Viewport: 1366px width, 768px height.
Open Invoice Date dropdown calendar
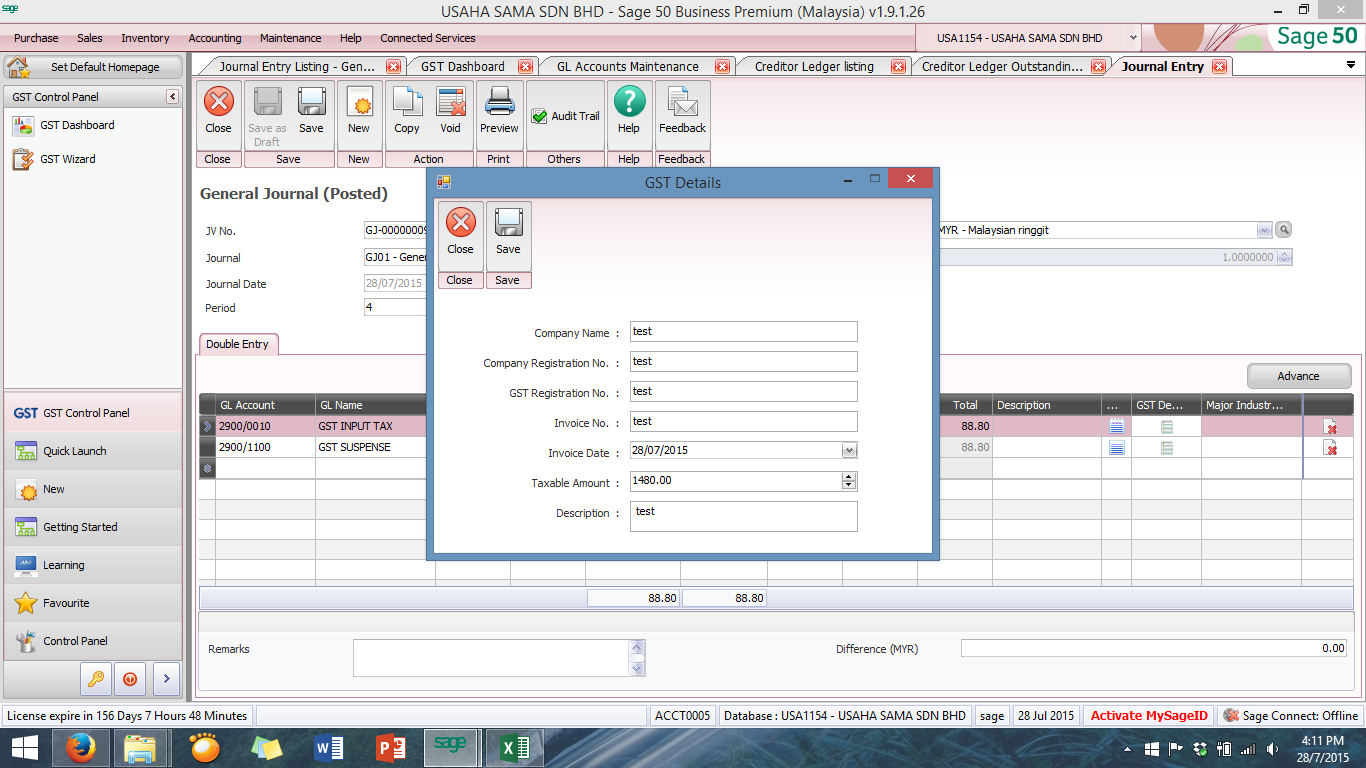(849, 451)
